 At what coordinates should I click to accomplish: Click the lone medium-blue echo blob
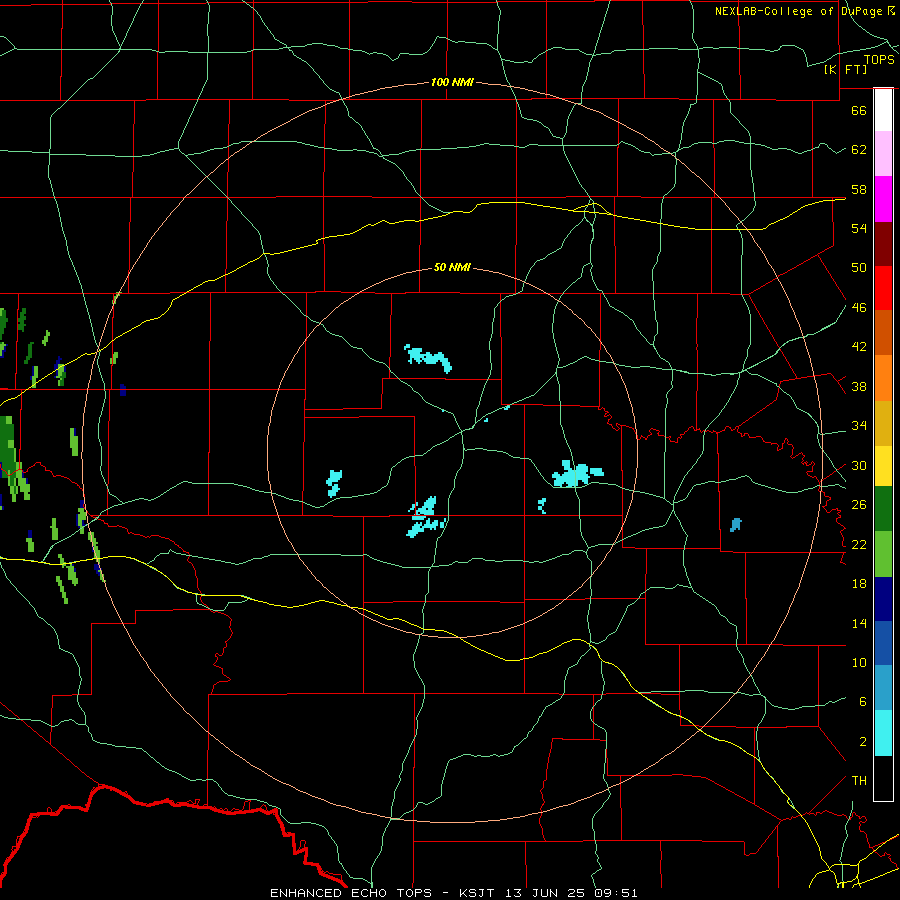pos(735,525)
